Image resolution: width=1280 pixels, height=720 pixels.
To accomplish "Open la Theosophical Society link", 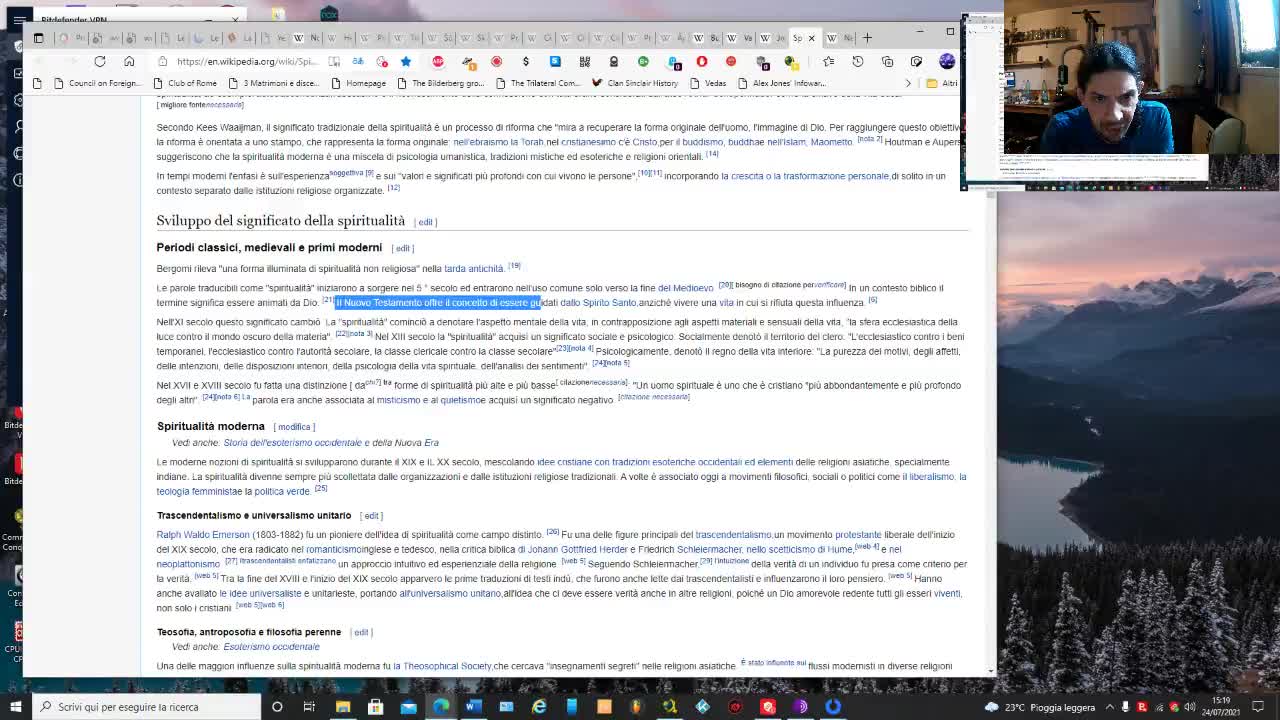I will [x=442, y=666].
